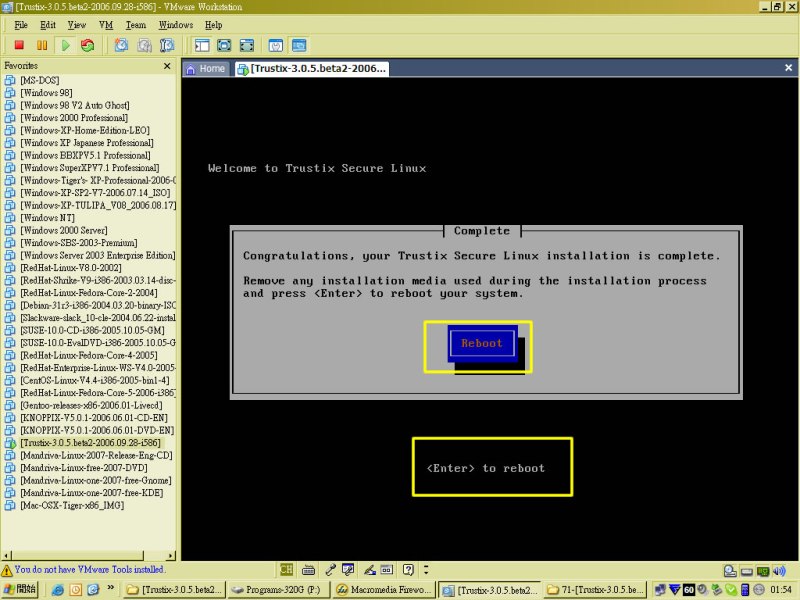
Task: Take a snapshot using the snapshot icon
Action: click(x=121, y=45)
